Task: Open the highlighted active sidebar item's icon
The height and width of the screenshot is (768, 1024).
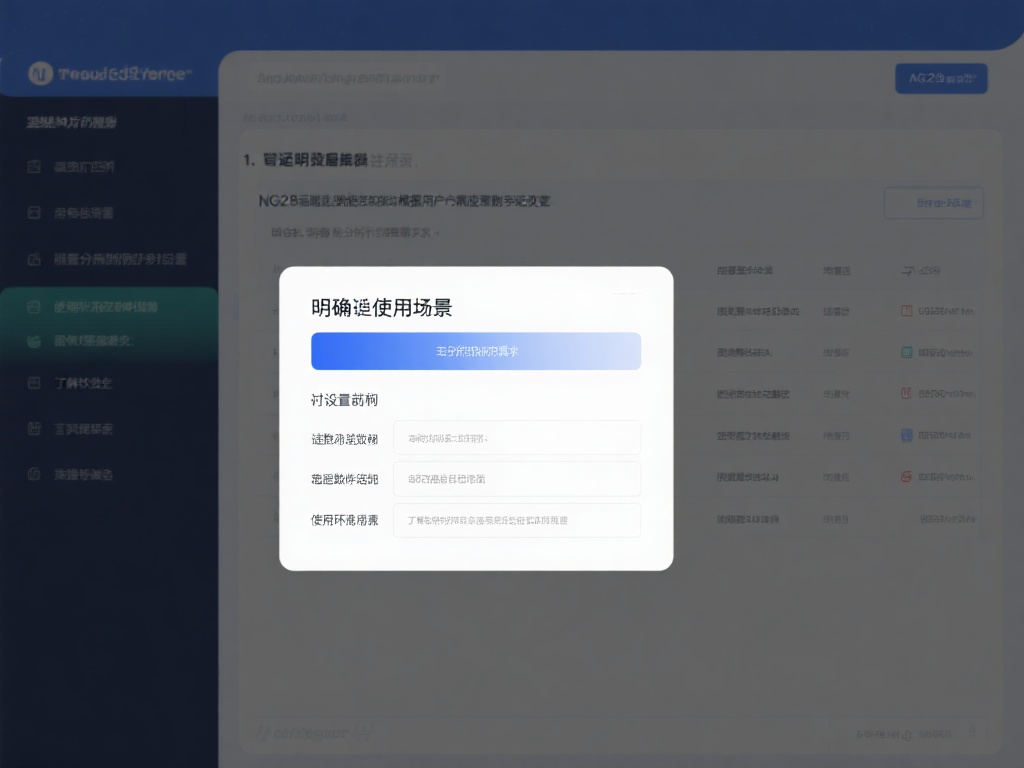Action: (34, 306)
